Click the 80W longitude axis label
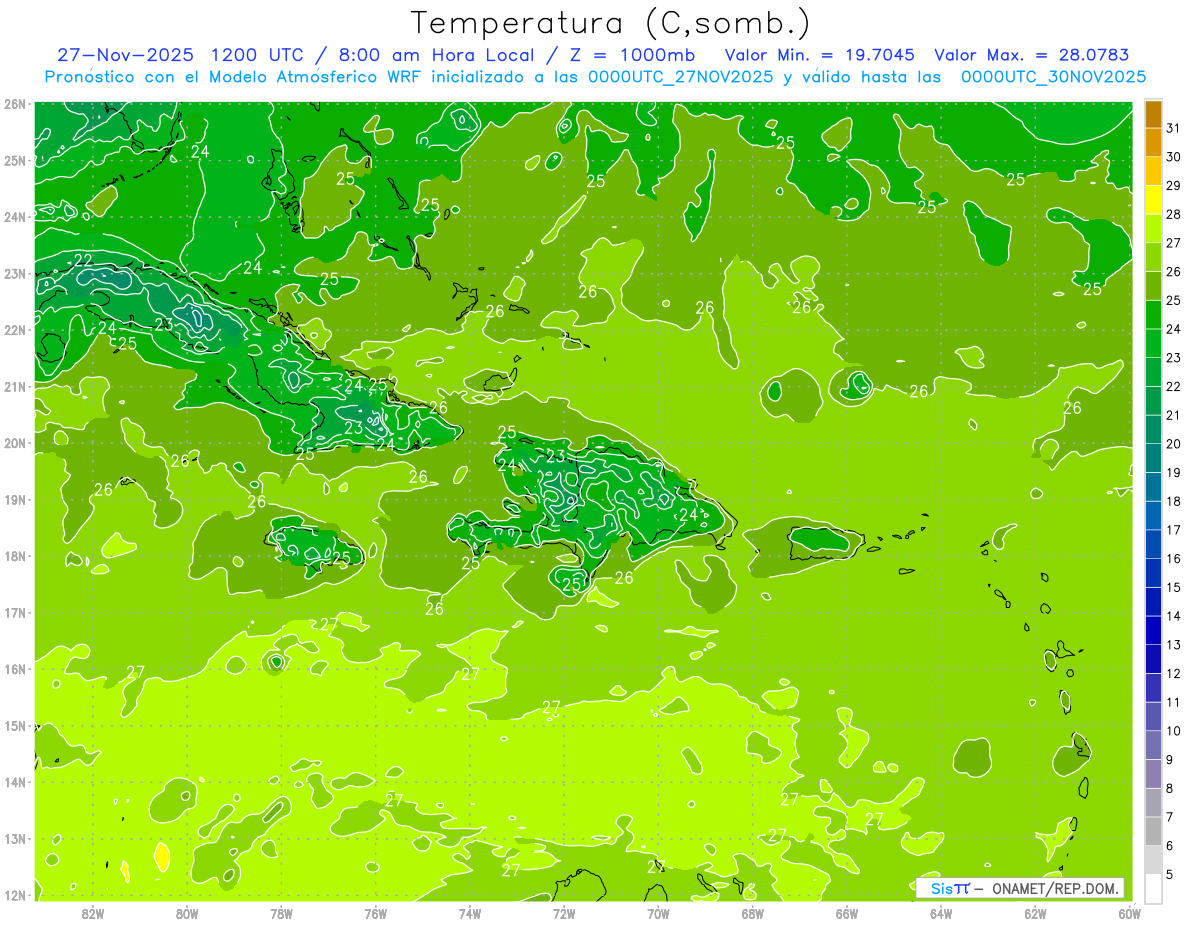Screen dimensions: 1200x927 click(187, 913)
